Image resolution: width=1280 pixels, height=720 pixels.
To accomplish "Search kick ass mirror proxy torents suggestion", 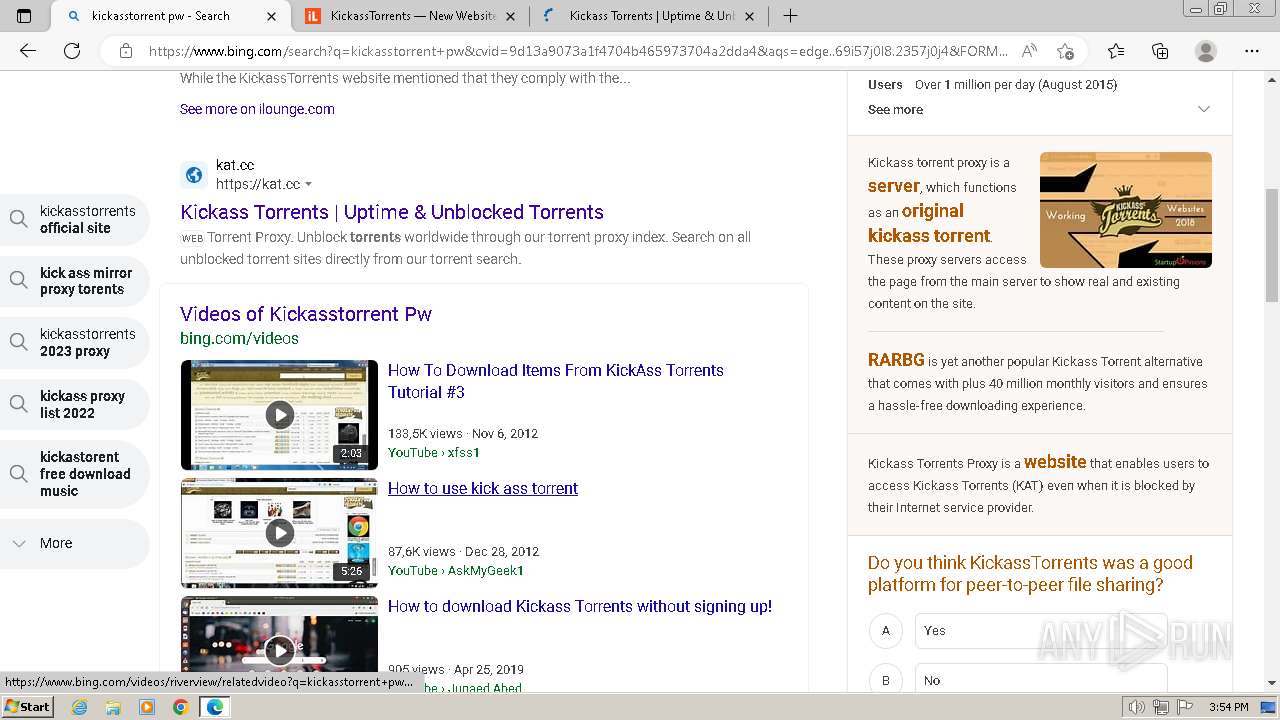I will 75,281.
